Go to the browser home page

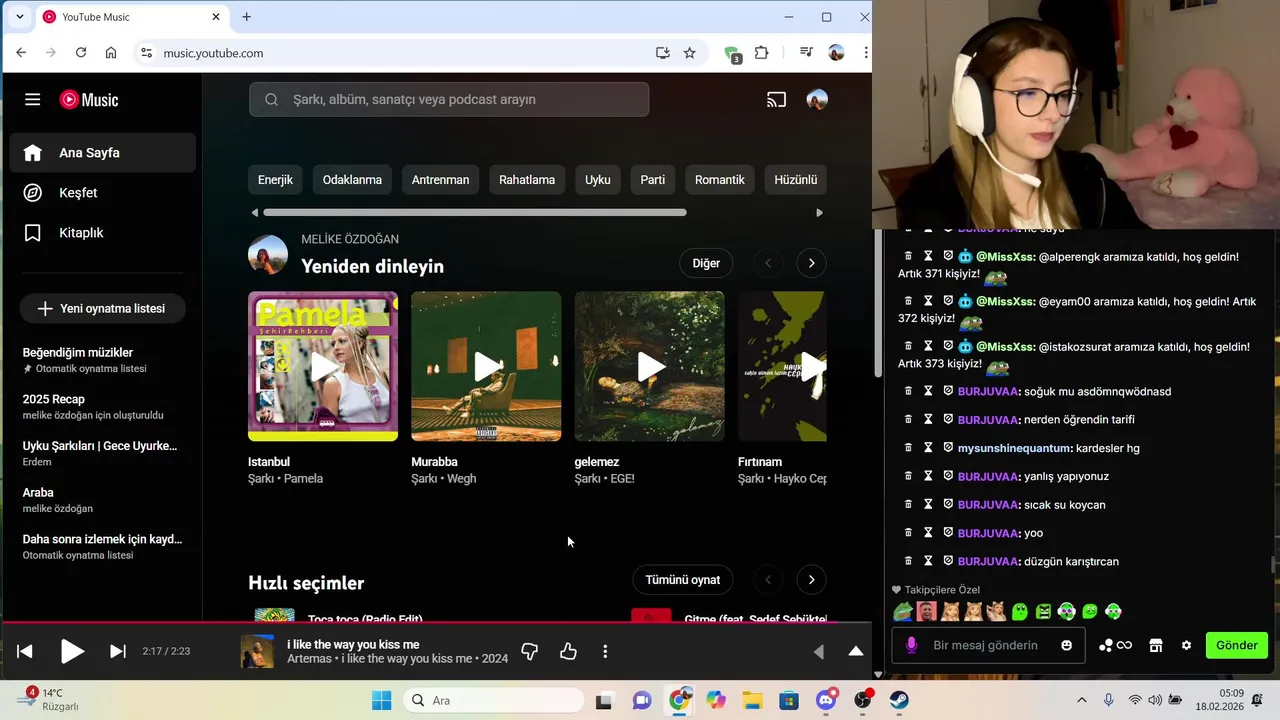click(x=111, y=53)
